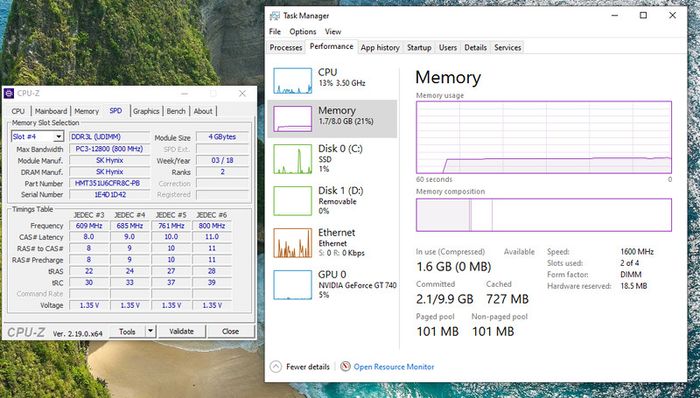
Task: Click the 4 GBytes module size value
Action: tap(222, 137)
